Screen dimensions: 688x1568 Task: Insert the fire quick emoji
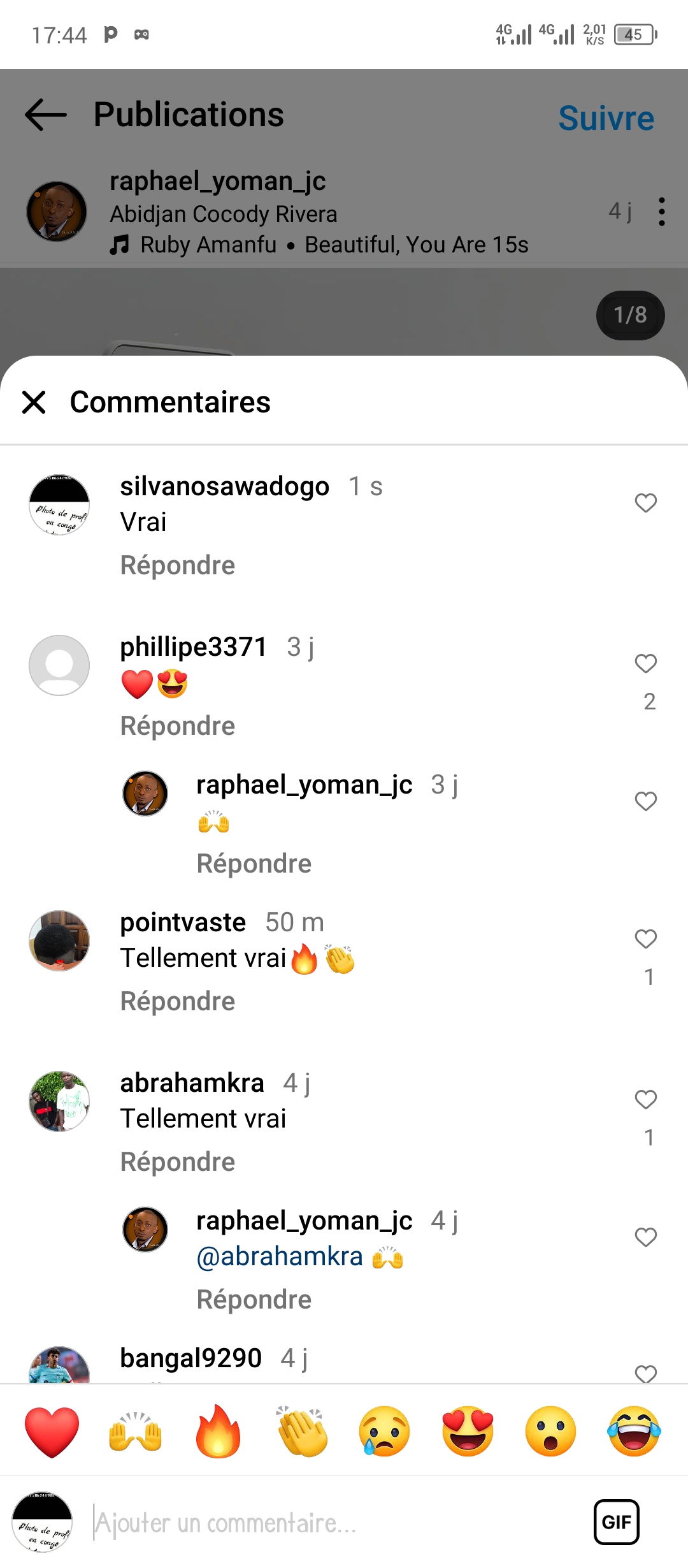coord(218,1432)
